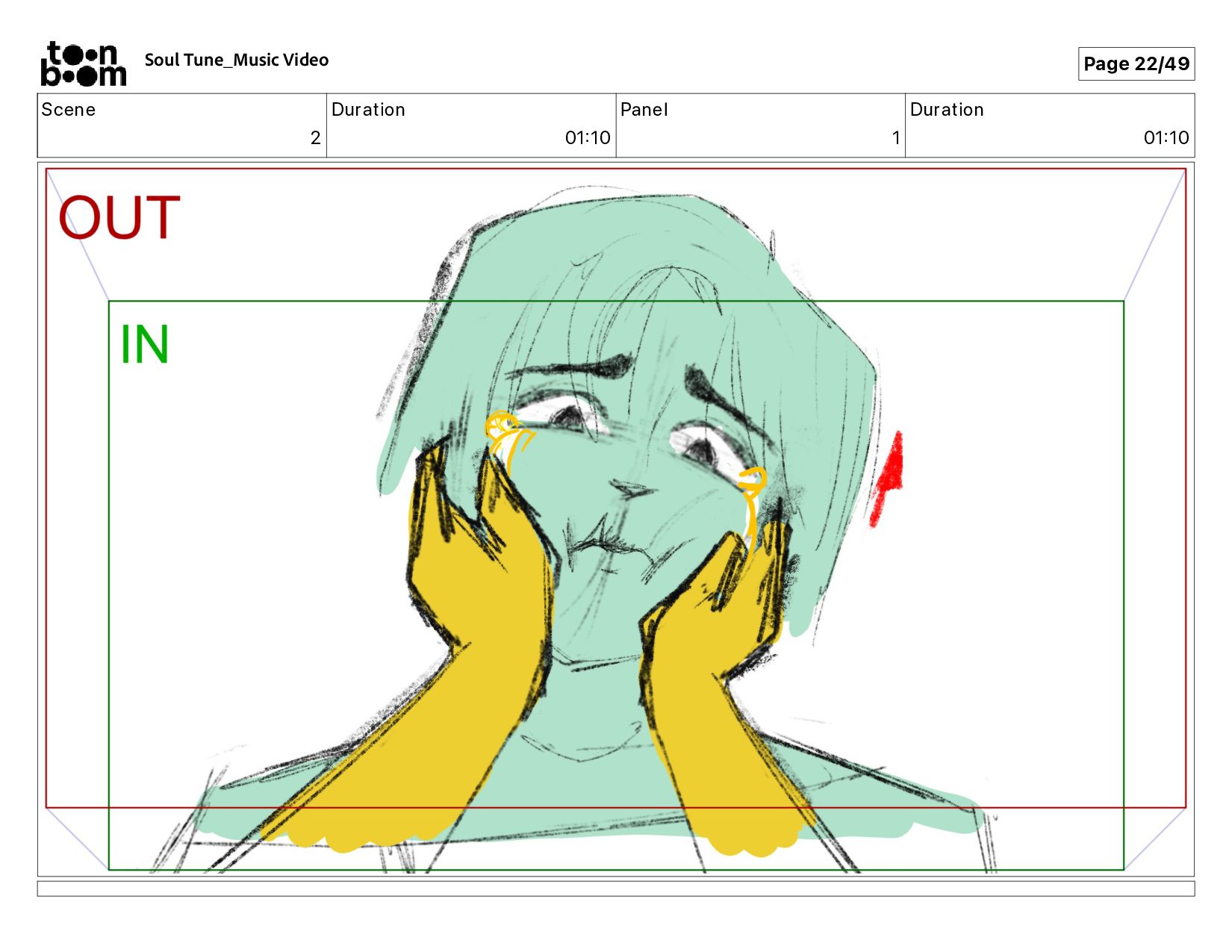The width and height of the screenshot is (1232, 952).
Task: Click the Toon Boom logo
Action: (84, 63)
